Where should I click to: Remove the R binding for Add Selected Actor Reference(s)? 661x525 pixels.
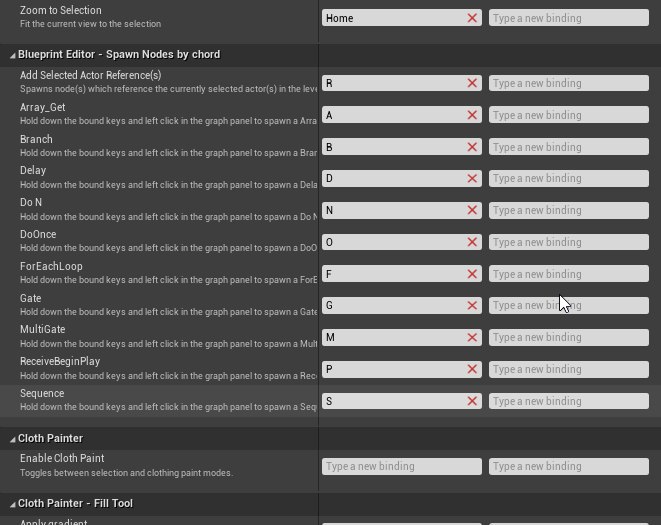(472, 83)
